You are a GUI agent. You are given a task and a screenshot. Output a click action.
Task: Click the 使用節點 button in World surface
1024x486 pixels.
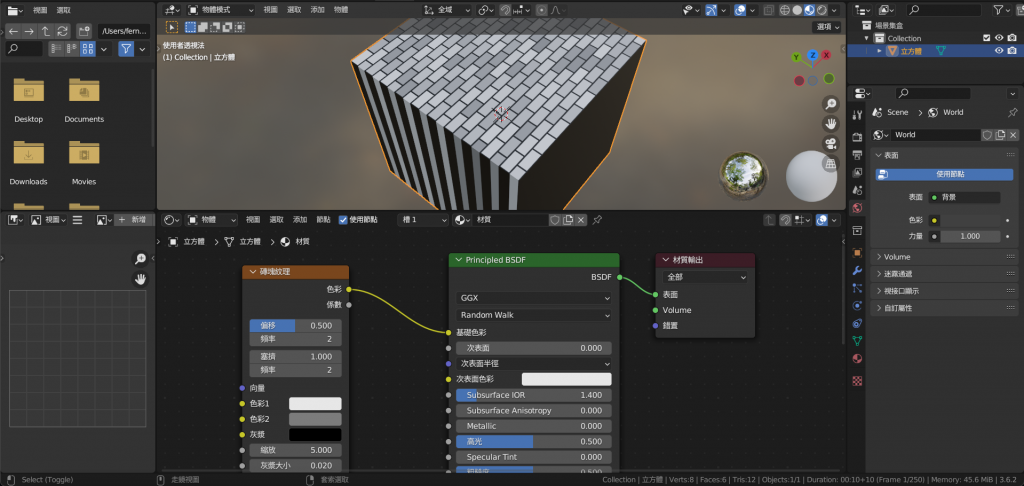point(944,174)
